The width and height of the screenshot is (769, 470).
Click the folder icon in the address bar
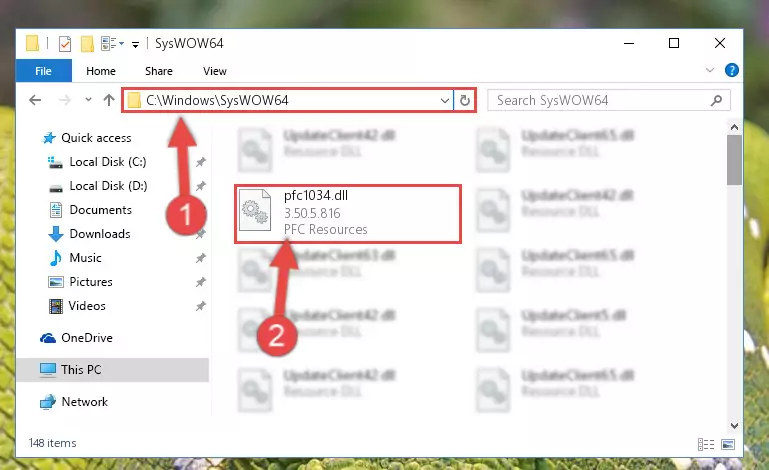click(134, 101)
